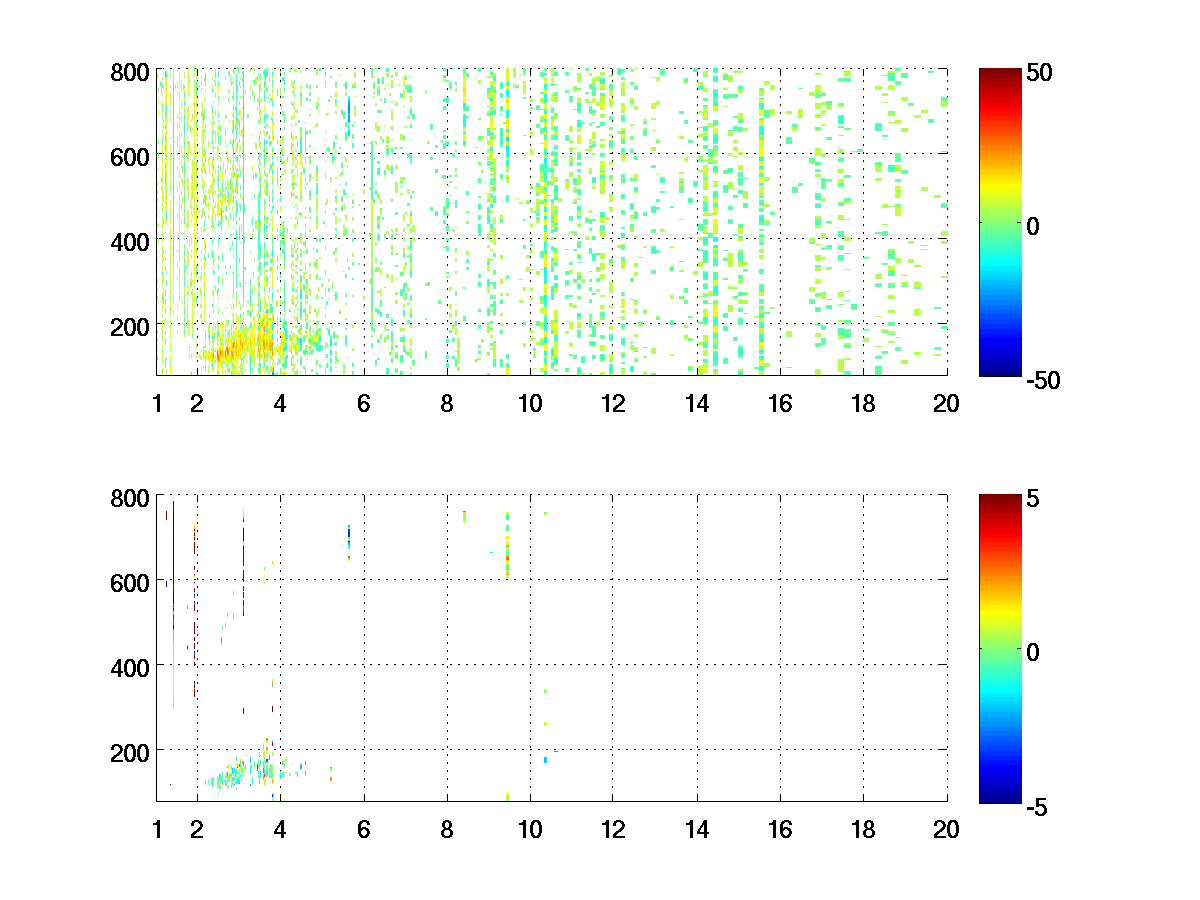The height and width of the screenshot is (900, 1200).
Task: Click x-axis tick '1' under the lower plot
Action: coord(157,829)
